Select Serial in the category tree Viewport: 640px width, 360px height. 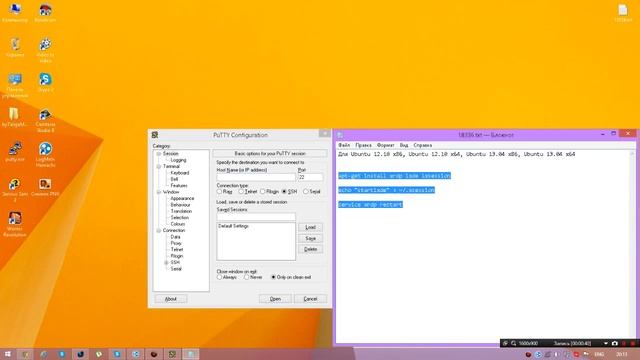pos(176,269)
